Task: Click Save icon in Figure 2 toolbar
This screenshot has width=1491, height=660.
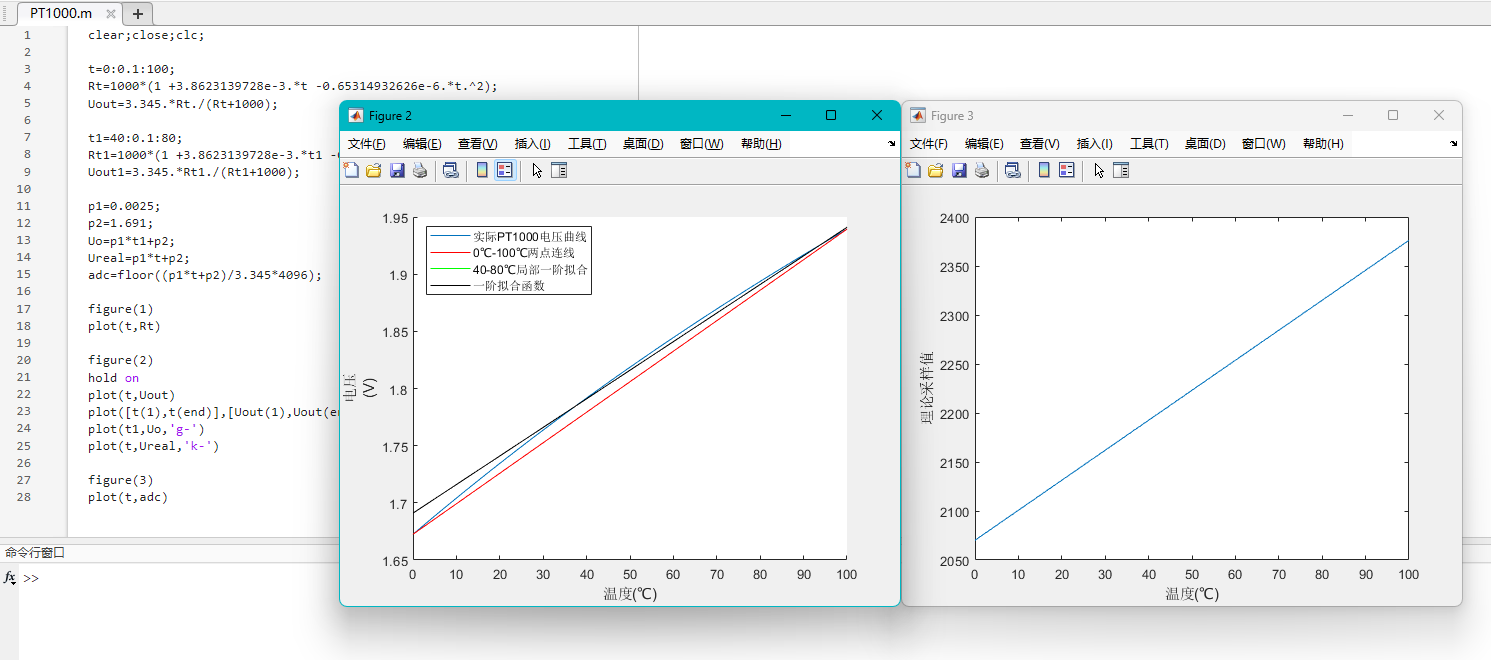Action: (x=397, y=170)
